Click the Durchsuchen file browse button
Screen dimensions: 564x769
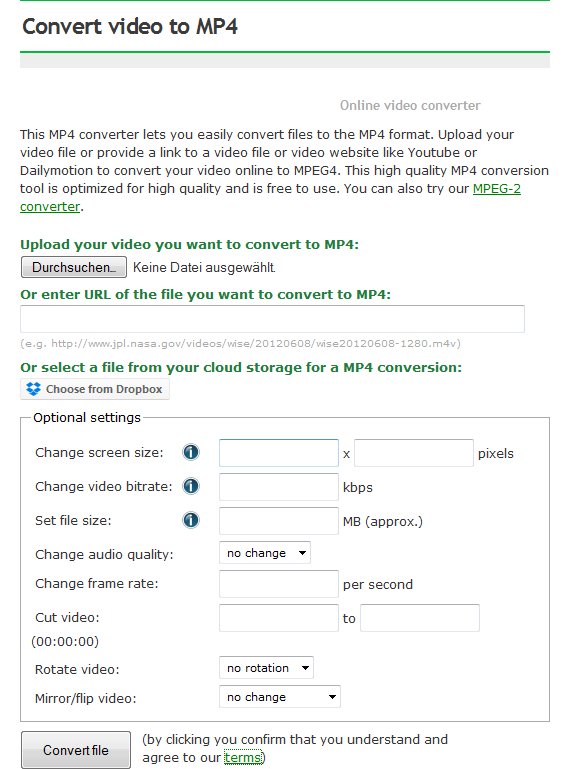click(74, 267)
